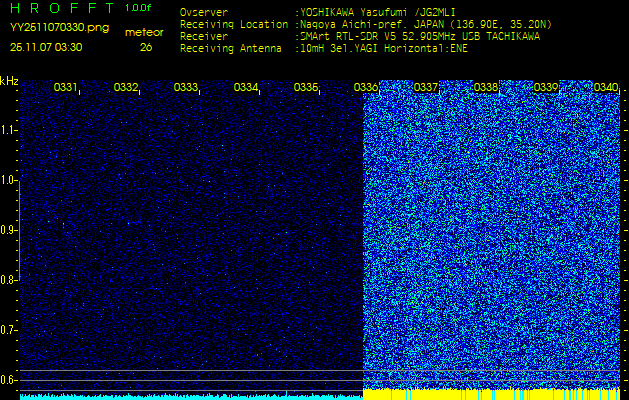Click the meteor label
Viewport: 629px width, 400px height.
coord(144,32)
